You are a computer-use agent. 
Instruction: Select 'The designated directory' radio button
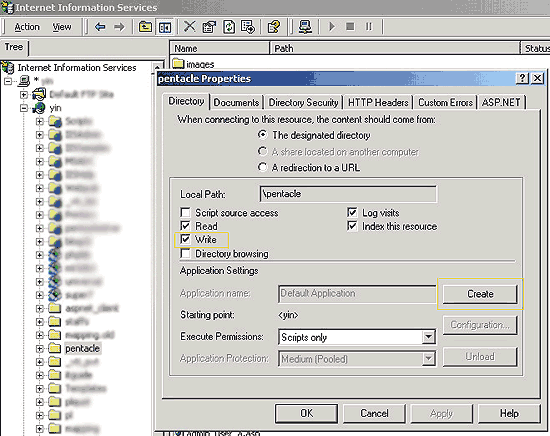[x=262, y=135]
